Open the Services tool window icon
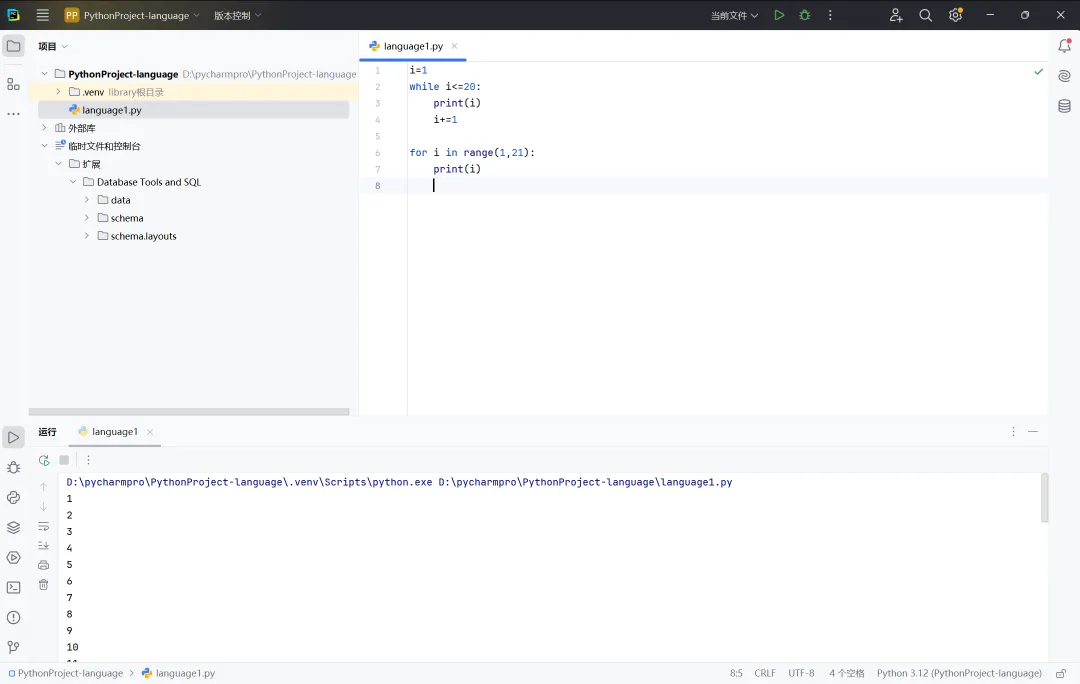Image resolution: width=1080 pixels, height=684 pixels. (13, 557)
